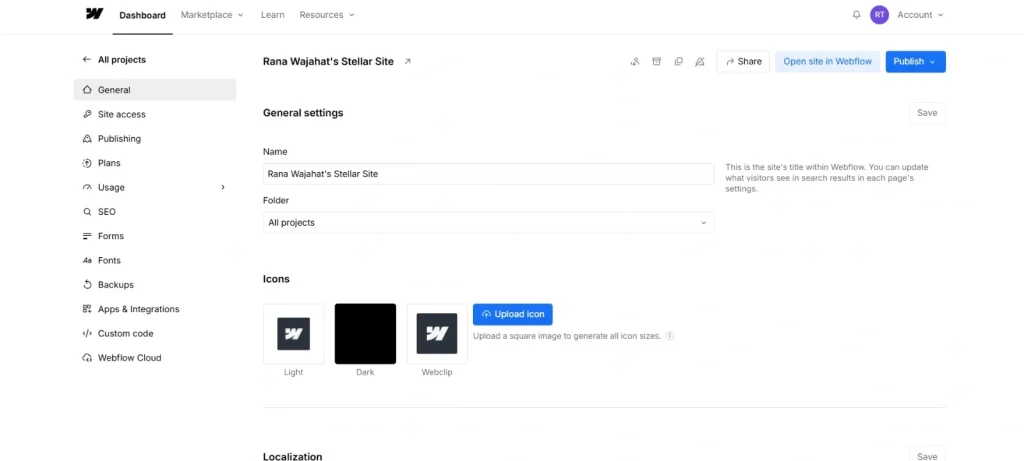Go to the Dashboard tab
Viewport: 1024px width, 461px height.
tap(142, 15)
